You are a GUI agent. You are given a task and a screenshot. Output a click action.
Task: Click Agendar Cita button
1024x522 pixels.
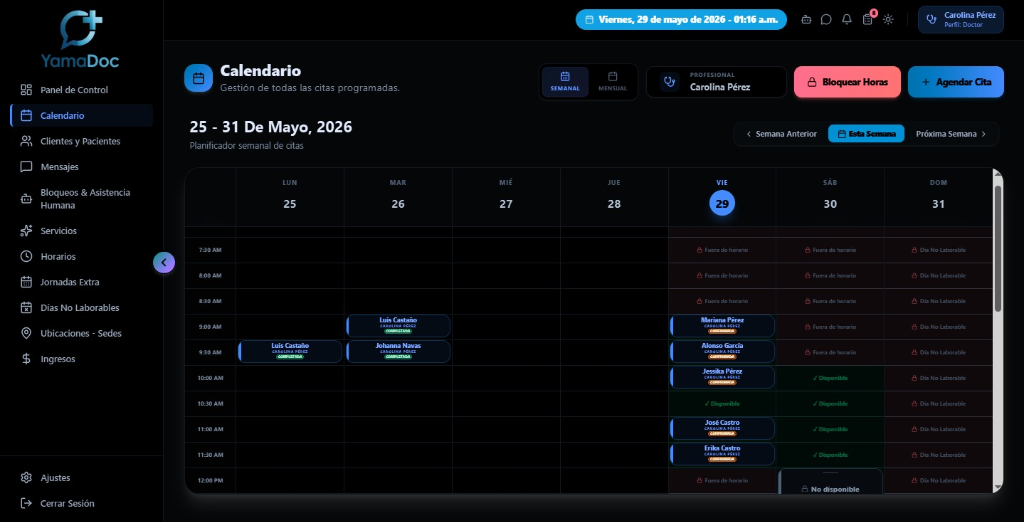(x=955, y=82)
